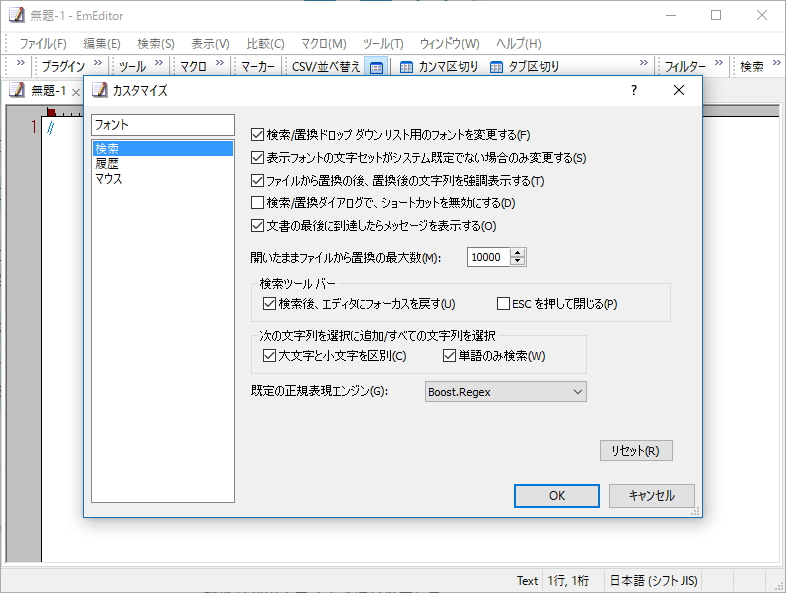The width and height of the screenshot is (786, 593).
Task: Decrease the 置換の最大数 spinner value
Action: 518,262
